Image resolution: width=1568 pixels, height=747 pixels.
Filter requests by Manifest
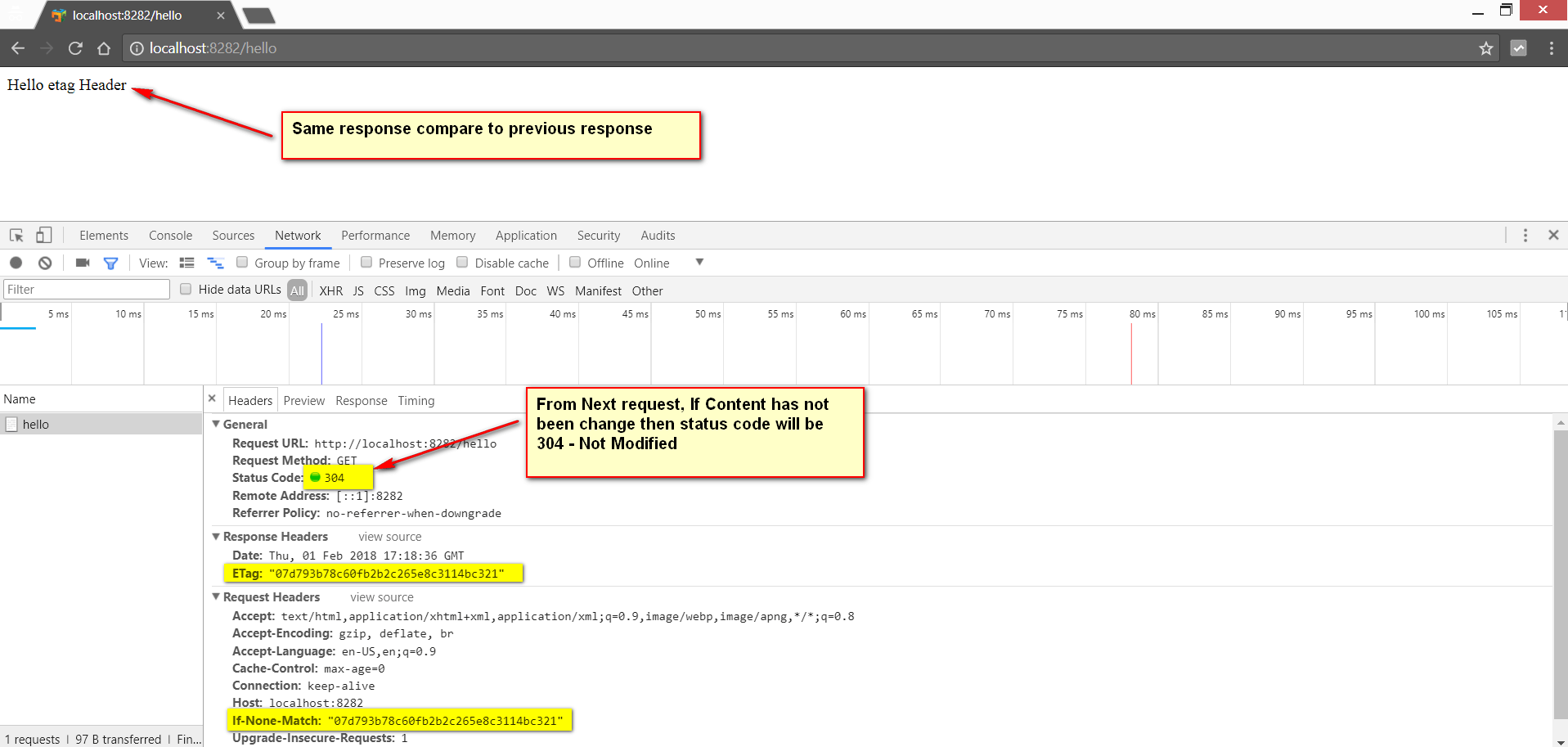598,290
